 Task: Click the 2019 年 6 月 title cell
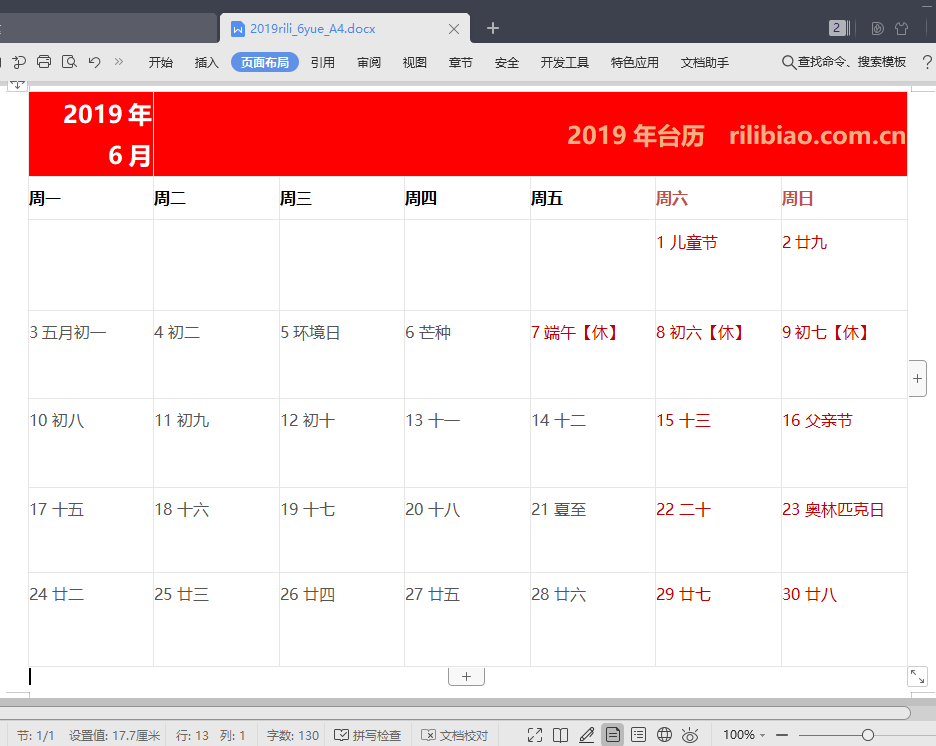[x=91, y=134]
